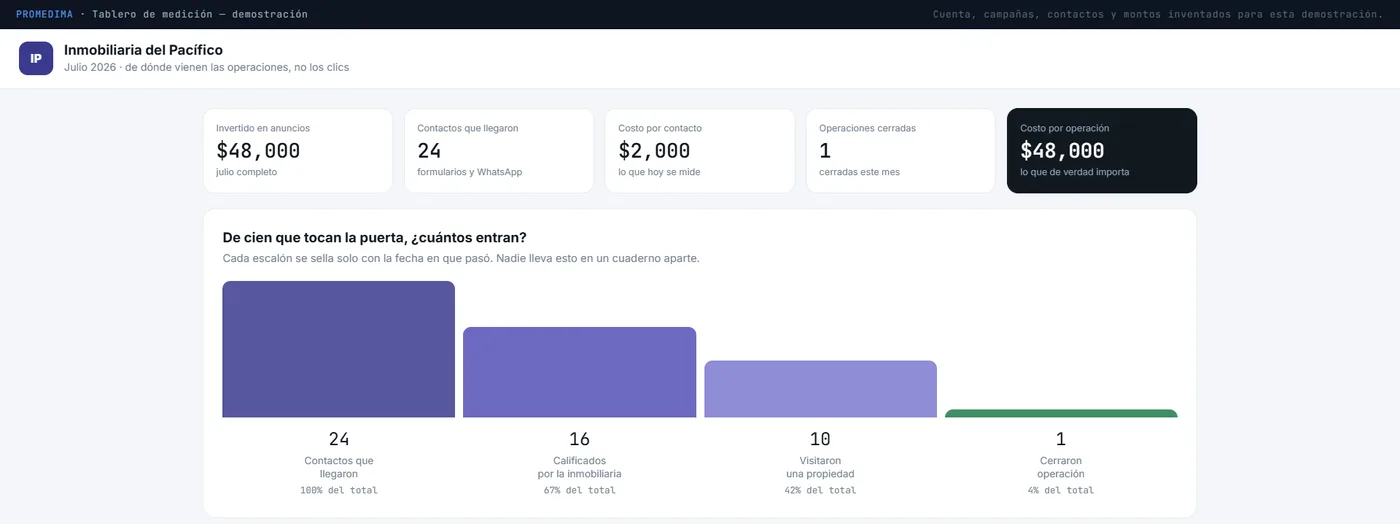The width and height of the screenshot is (1400, 524).
Task: Select the dark 'Costo por operación' card
Action: tap(1102, 150)
